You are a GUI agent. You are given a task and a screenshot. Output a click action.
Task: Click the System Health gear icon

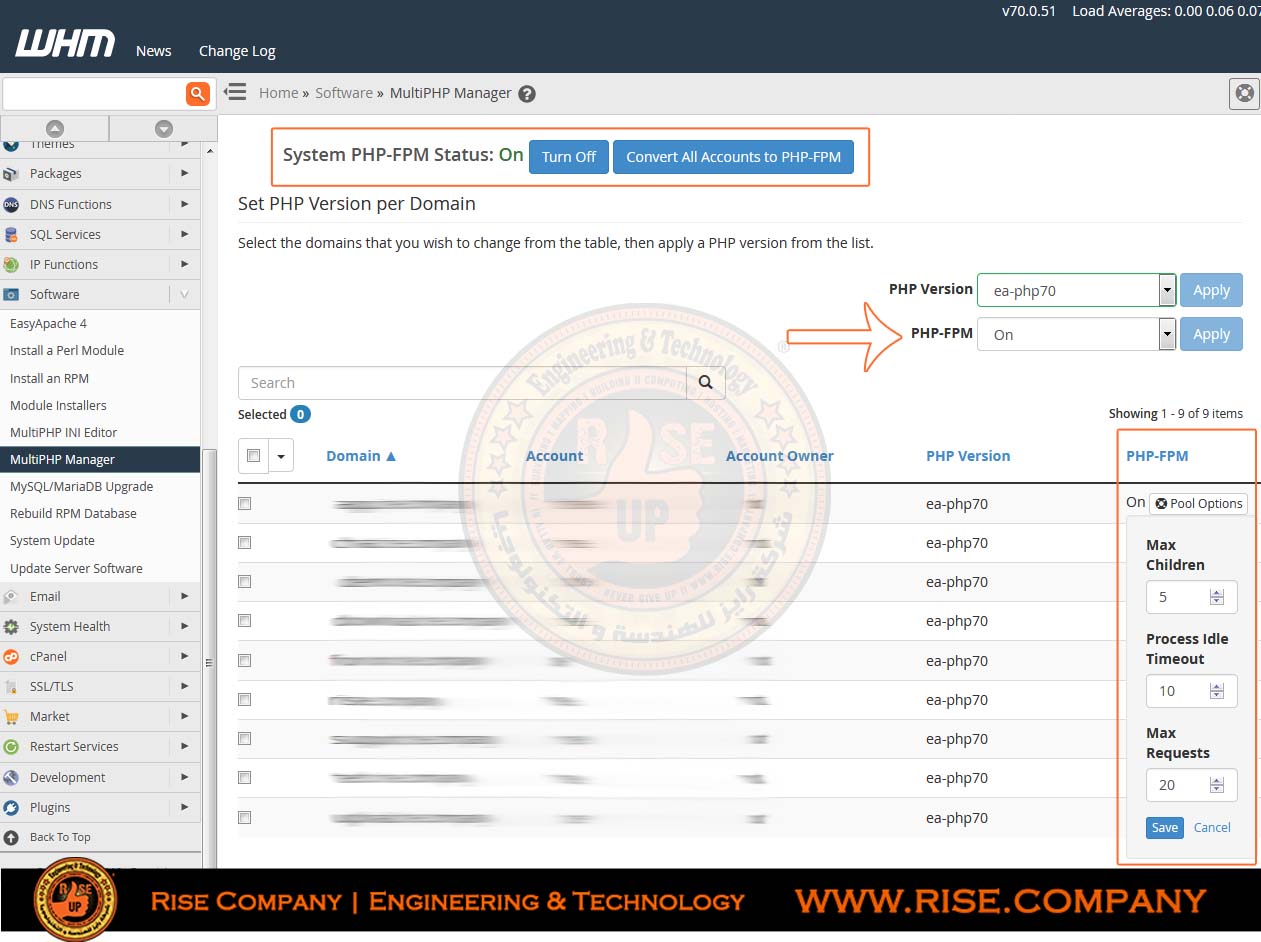11,627
